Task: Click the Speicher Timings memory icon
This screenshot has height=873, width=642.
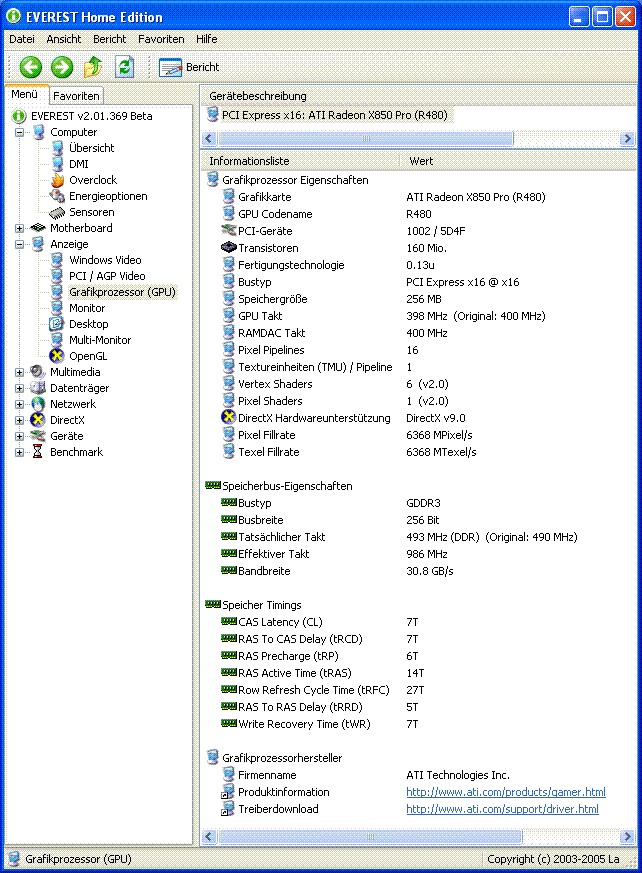Action: click(213, 605)
